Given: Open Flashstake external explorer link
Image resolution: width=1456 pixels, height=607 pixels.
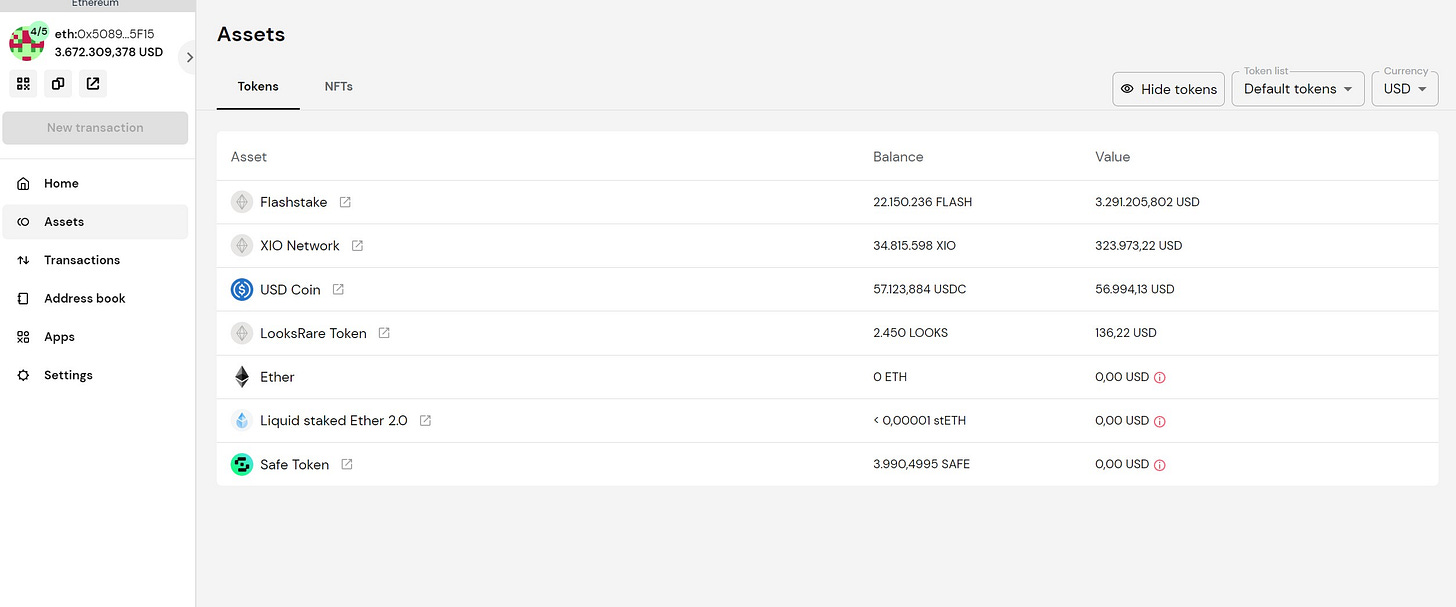Looking at the screenshot, I should [x=345, y=202].
